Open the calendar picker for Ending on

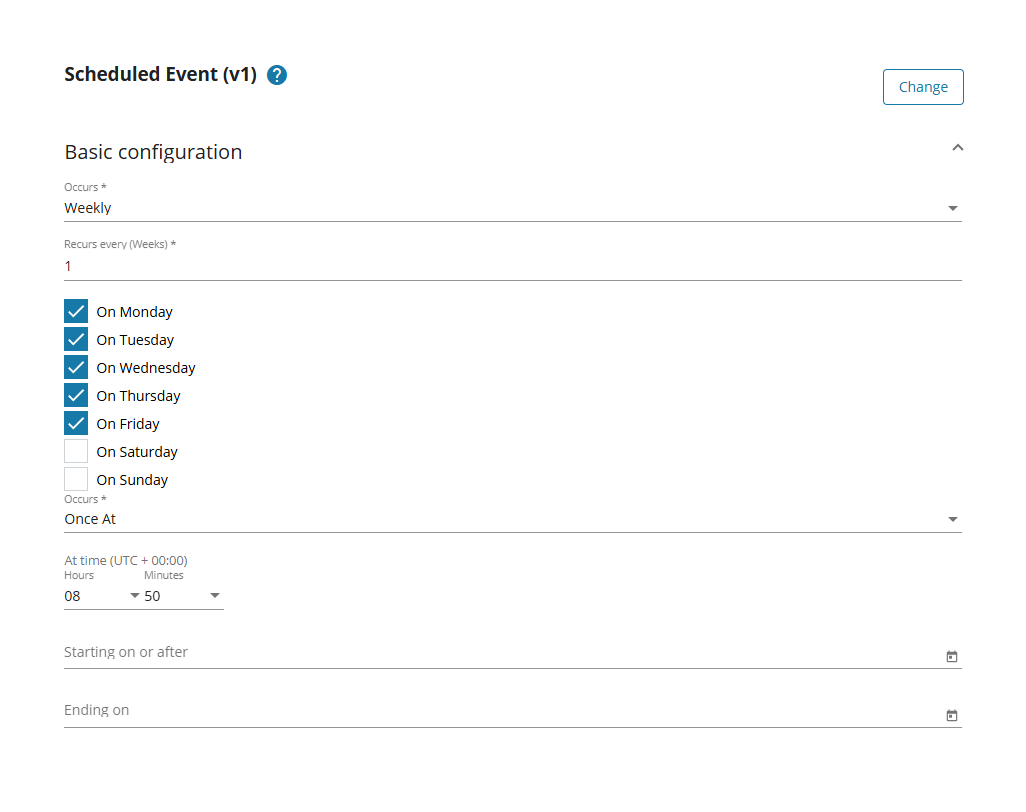click(952, 715)
